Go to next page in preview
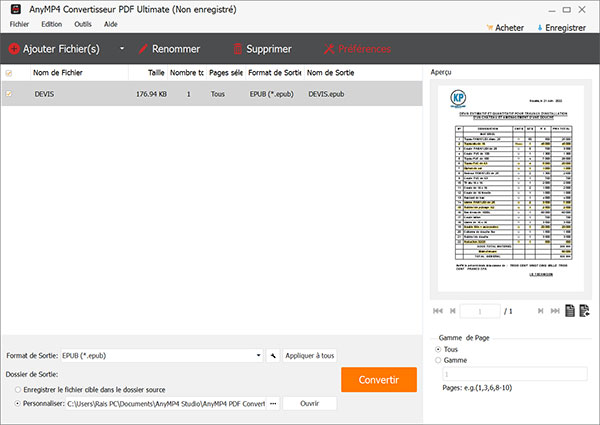 (540, 311)
